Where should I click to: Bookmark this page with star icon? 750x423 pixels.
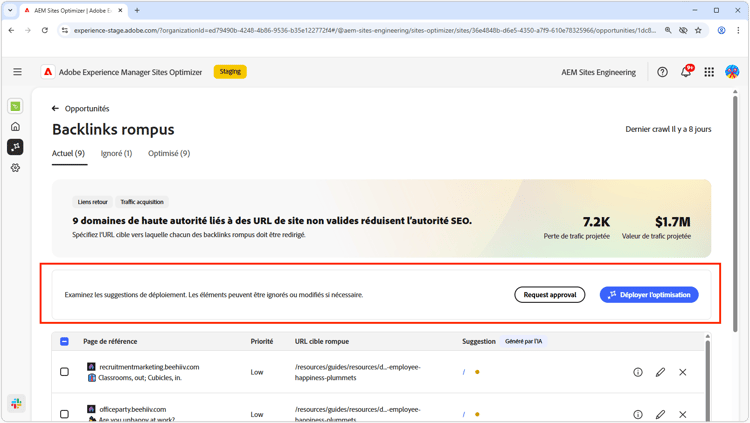(698, 30)
